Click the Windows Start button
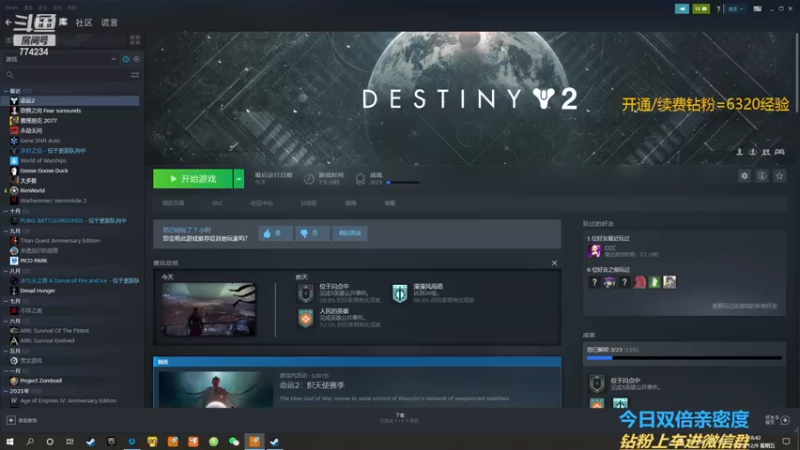The height and width of the screenshot is (450, 800). click(x=10, y=441)
